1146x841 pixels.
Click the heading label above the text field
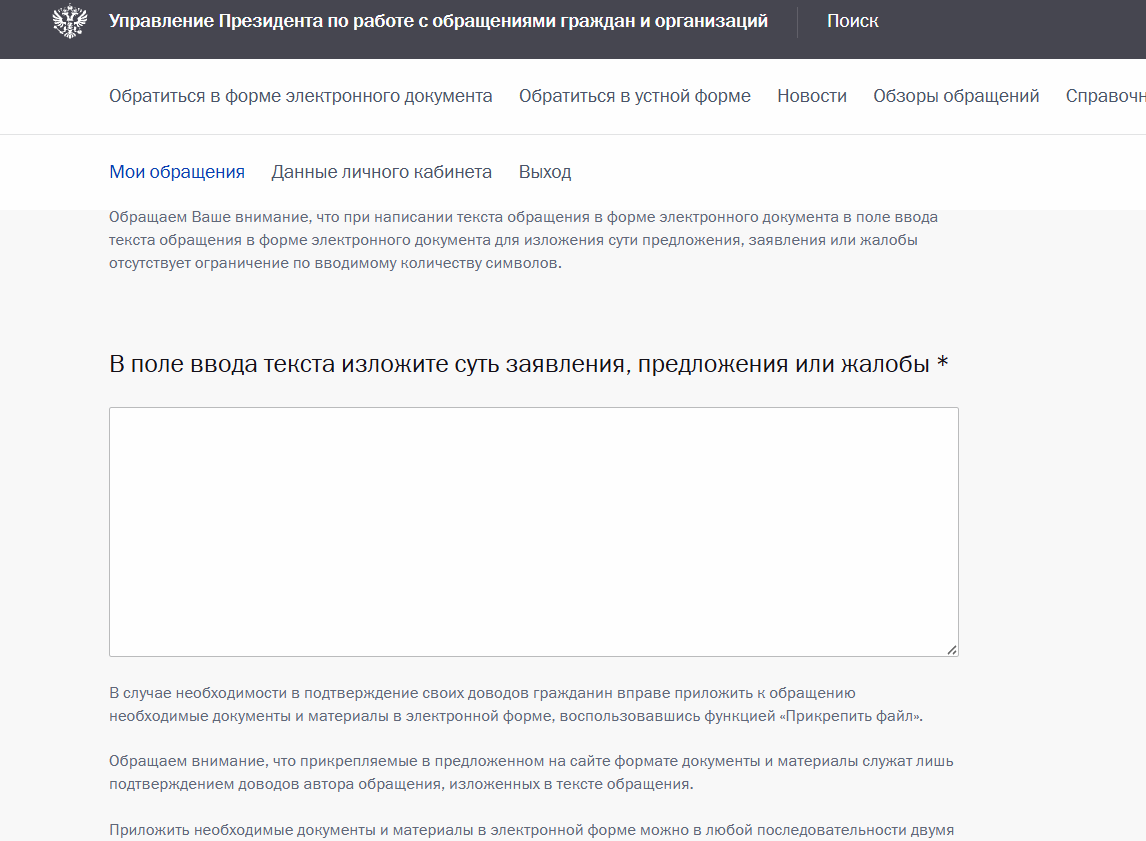[x=520, y=364]
